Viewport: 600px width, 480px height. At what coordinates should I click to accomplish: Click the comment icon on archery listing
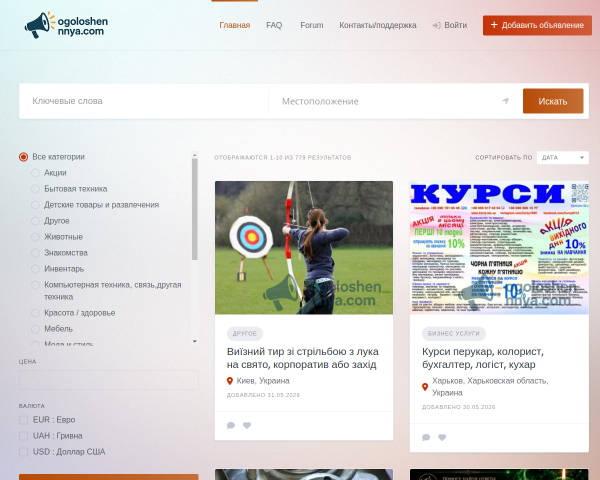[231, 425]
